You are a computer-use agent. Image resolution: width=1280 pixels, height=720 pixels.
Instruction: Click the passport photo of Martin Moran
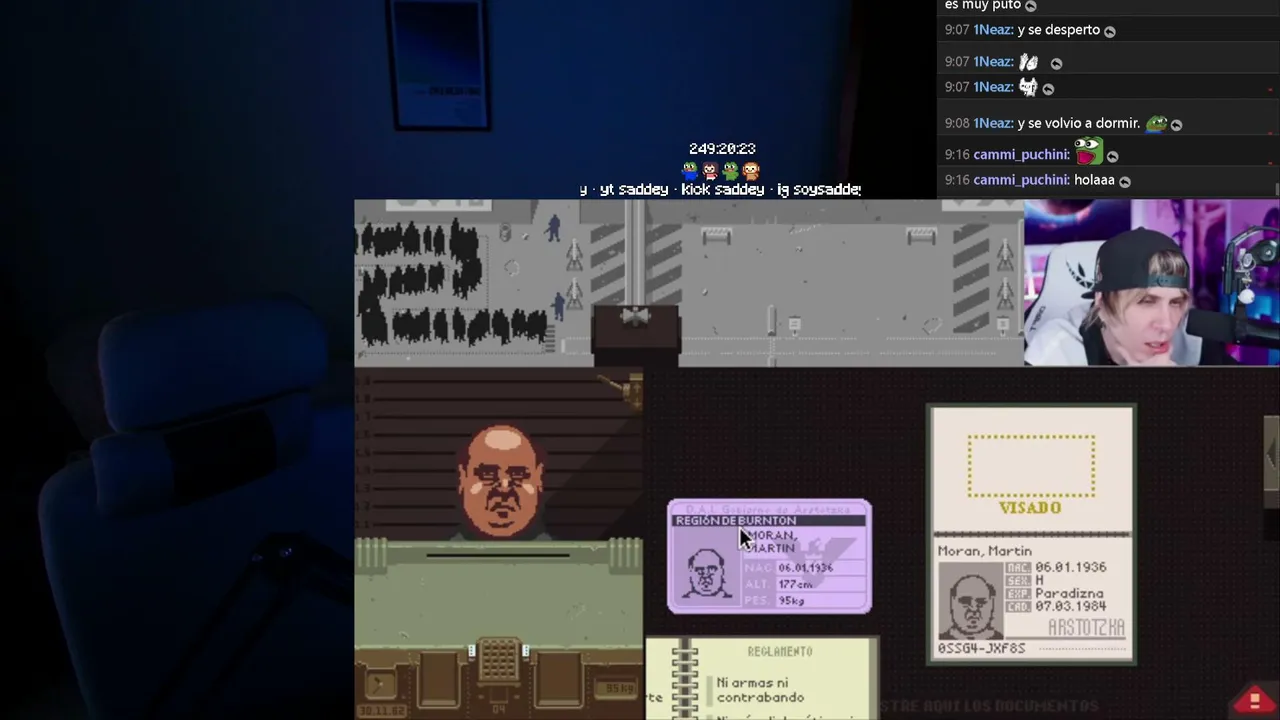pos(970,600)
